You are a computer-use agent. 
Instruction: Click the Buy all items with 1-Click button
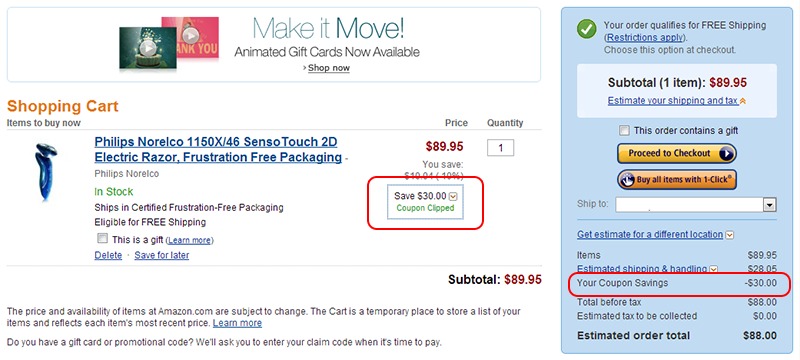[677, 179]
